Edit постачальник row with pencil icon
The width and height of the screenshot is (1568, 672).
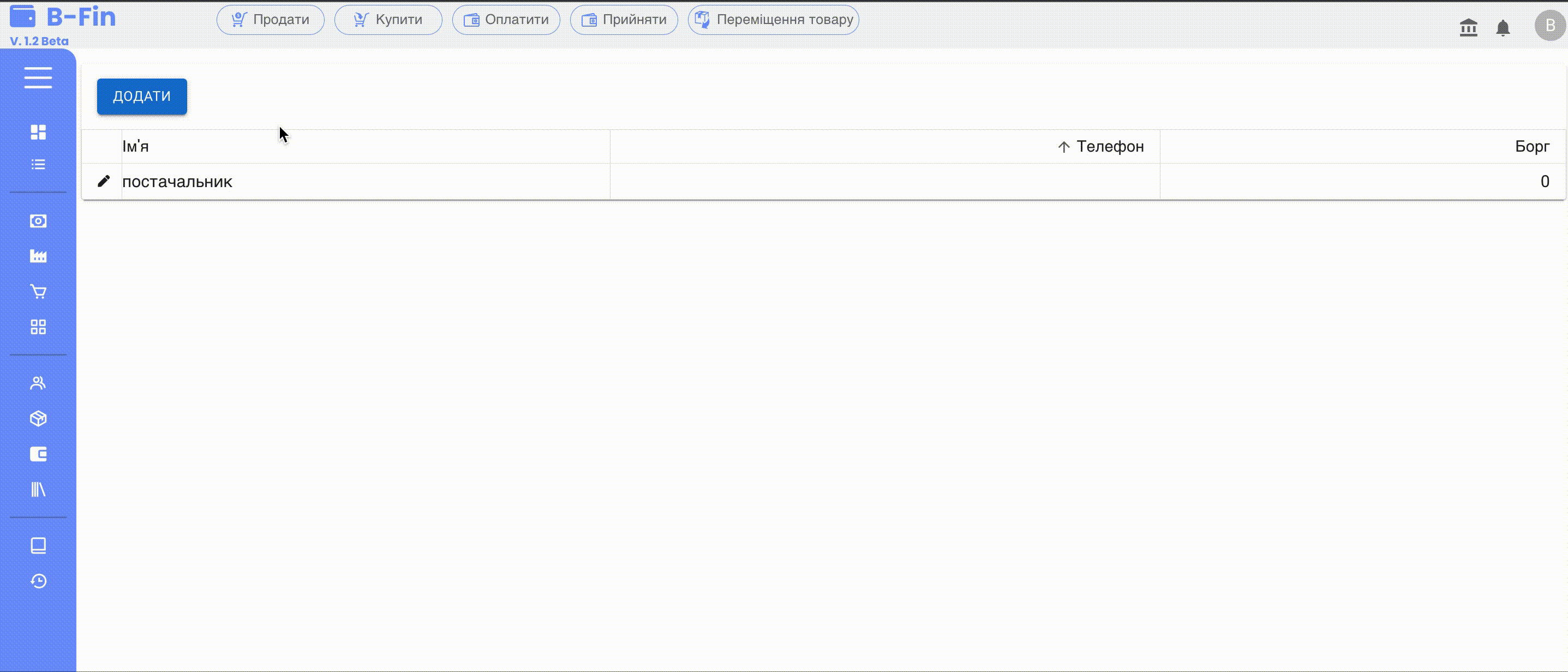[104, 181]
